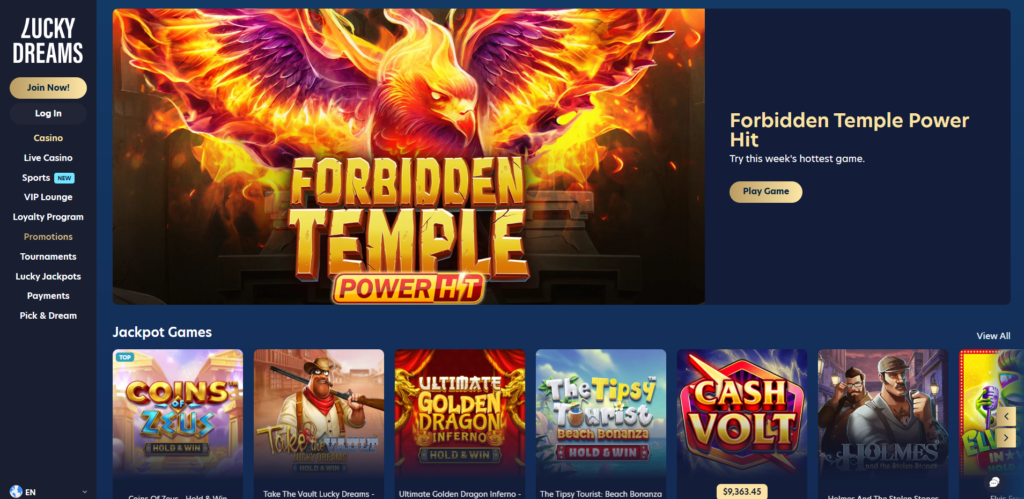Click the Lucky Dreams logo
Screen dimensions: 1024x499
(48, 41)
